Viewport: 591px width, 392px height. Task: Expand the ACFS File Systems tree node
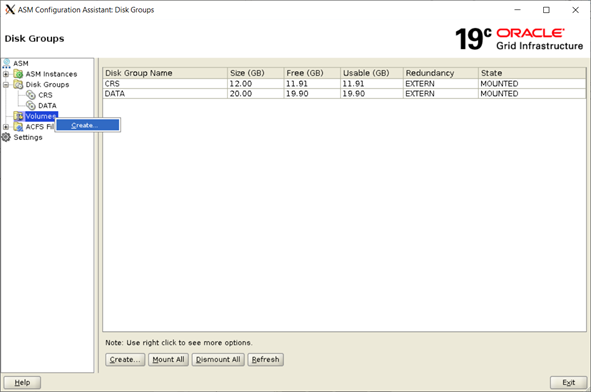coord(6,127)
